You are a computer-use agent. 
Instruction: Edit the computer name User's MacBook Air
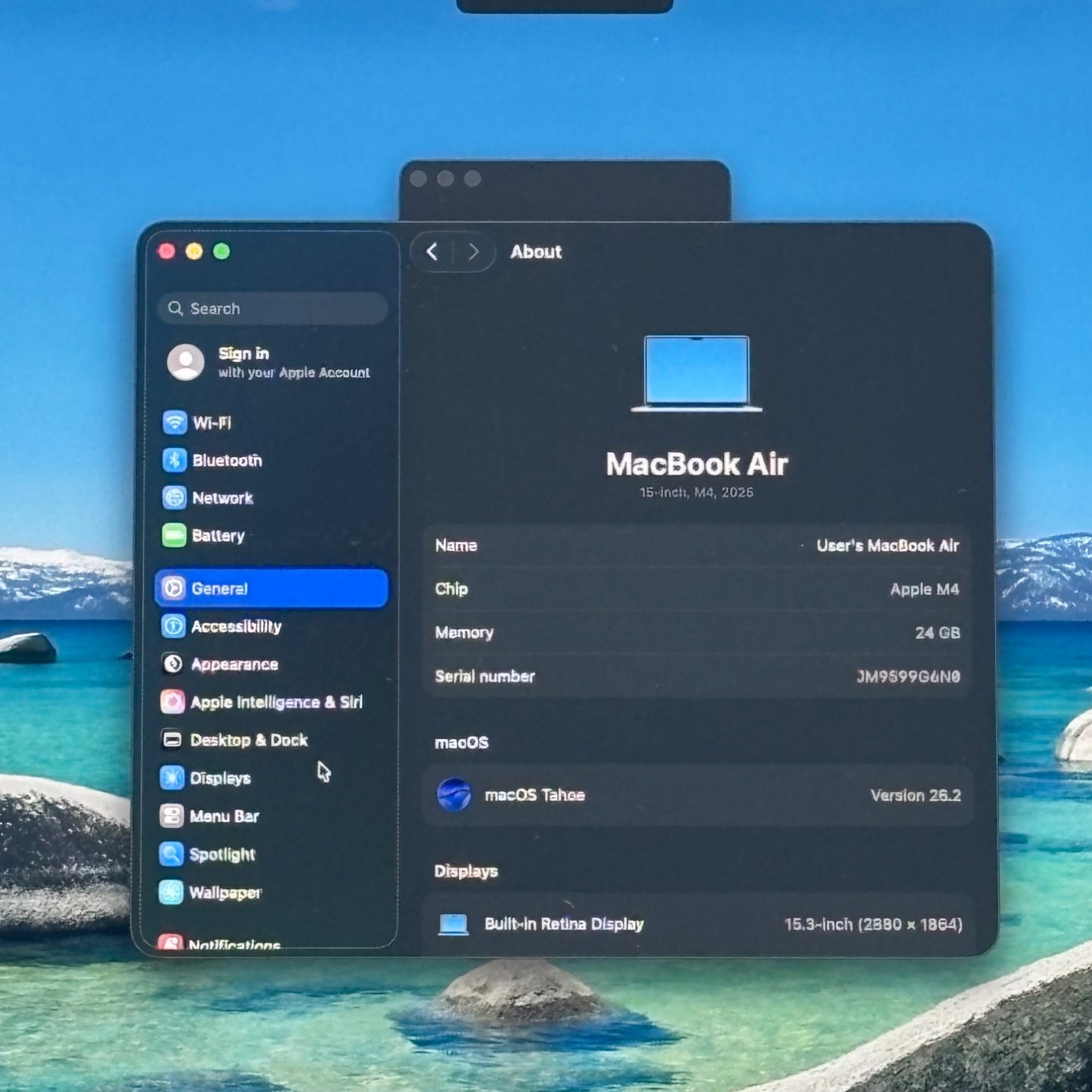pyautogui.click(x=886, y=546)
